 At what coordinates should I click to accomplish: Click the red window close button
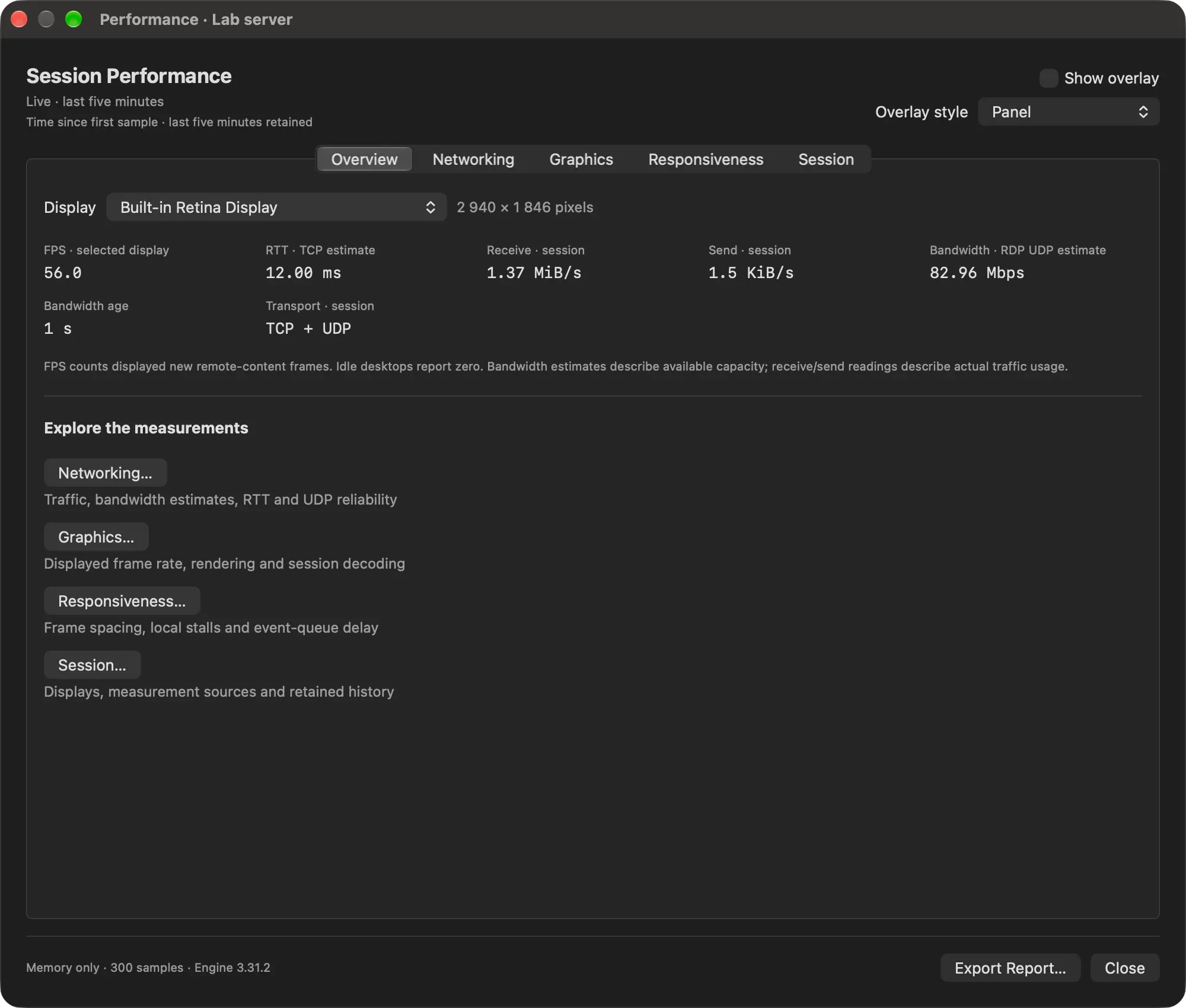click(x=19, y=20)
